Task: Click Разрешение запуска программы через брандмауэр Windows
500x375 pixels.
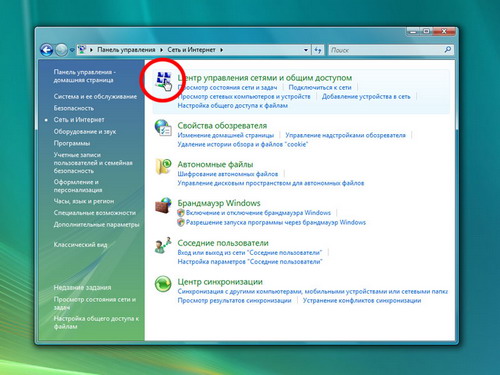Action: (x=276, y=222)
